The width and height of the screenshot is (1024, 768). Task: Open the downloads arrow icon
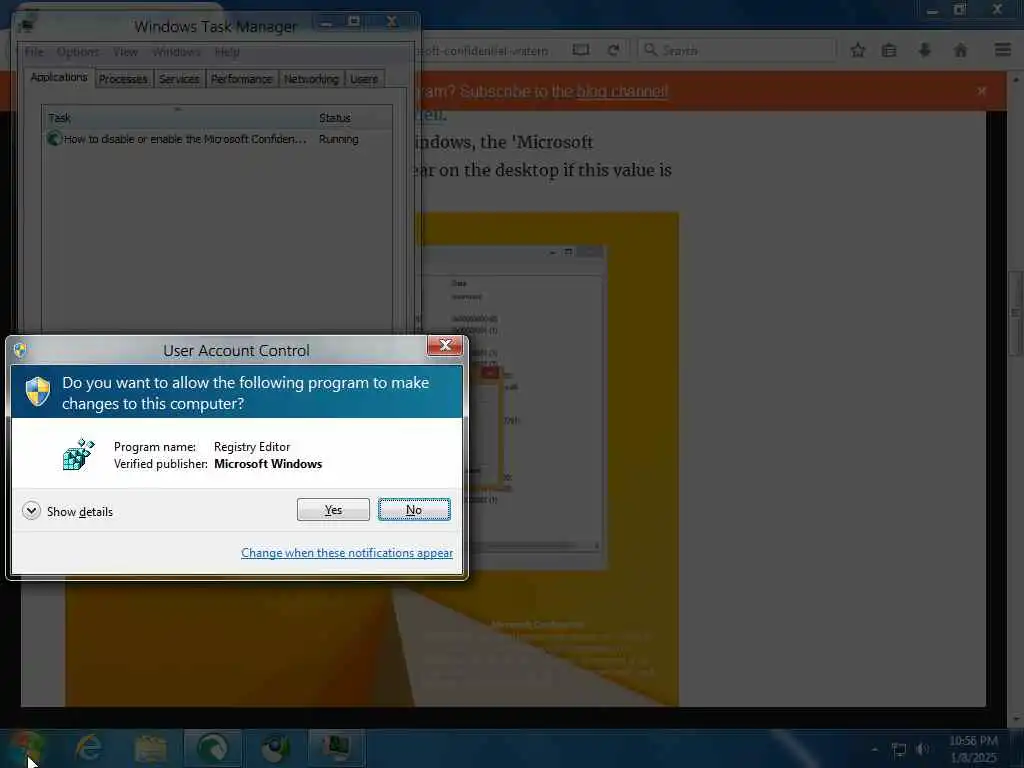[925, 50]
